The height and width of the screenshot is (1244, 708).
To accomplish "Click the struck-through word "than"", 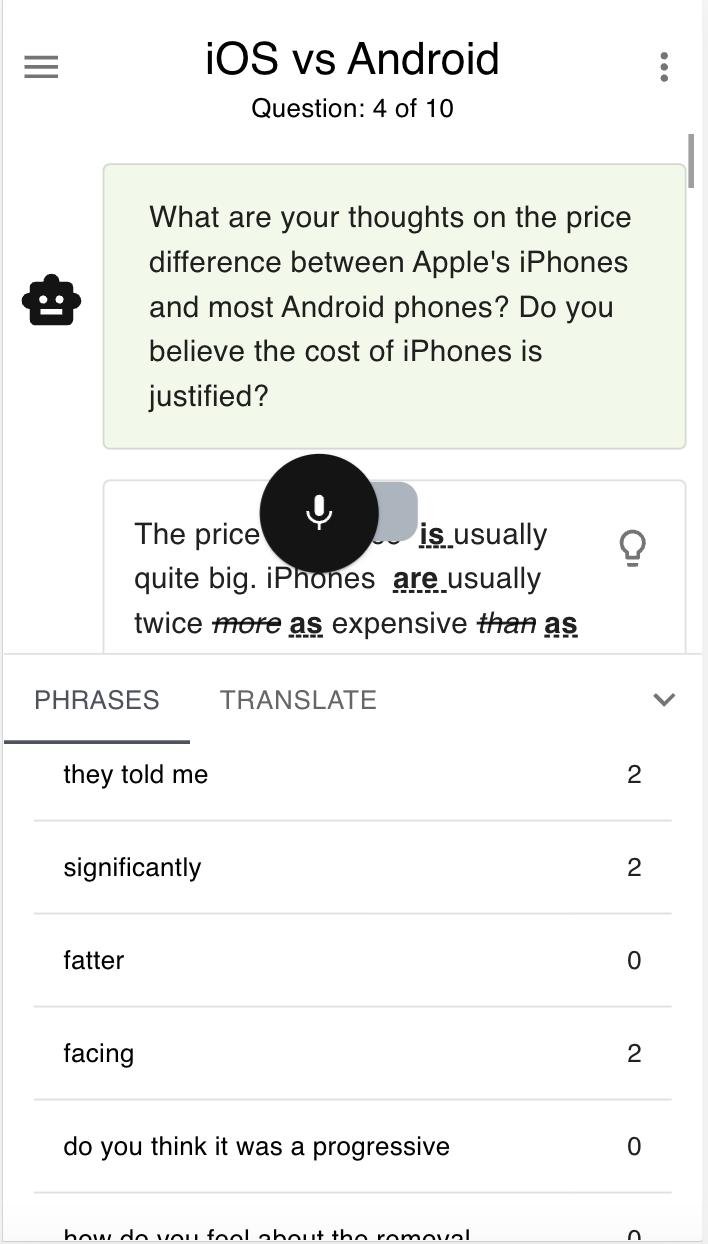I will (506, 623).
